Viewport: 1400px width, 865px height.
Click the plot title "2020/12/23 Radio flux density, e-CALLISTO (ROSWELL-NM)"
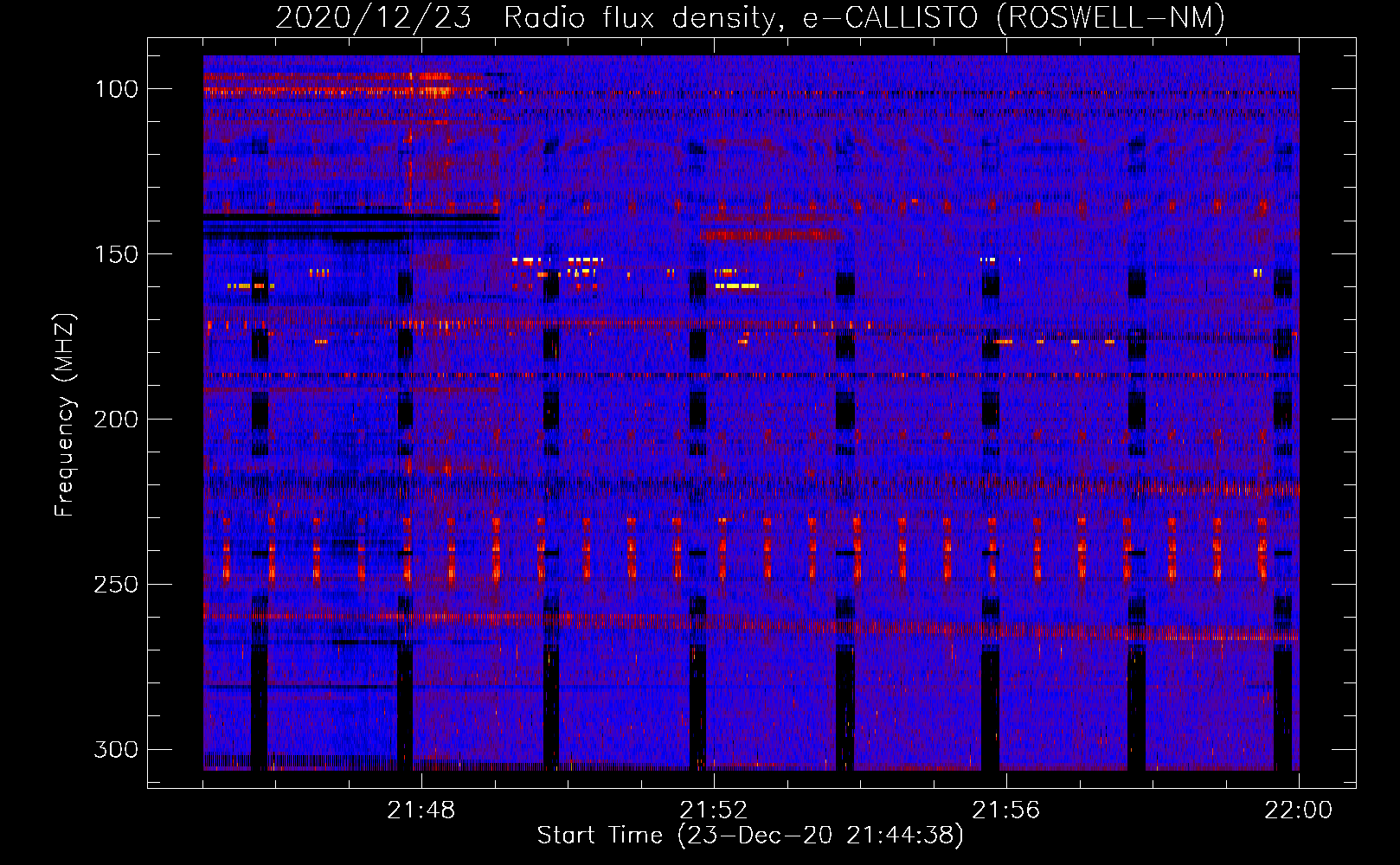tap(750, 17)
